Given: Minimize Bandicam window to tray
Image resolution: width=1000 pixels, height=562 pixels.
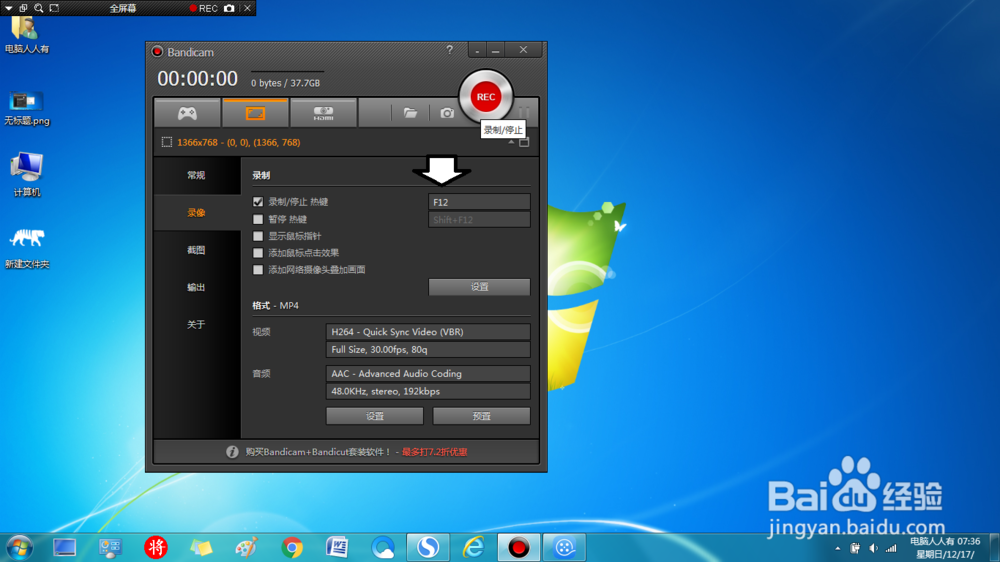Looking at the screenshot, I should 477,50.
